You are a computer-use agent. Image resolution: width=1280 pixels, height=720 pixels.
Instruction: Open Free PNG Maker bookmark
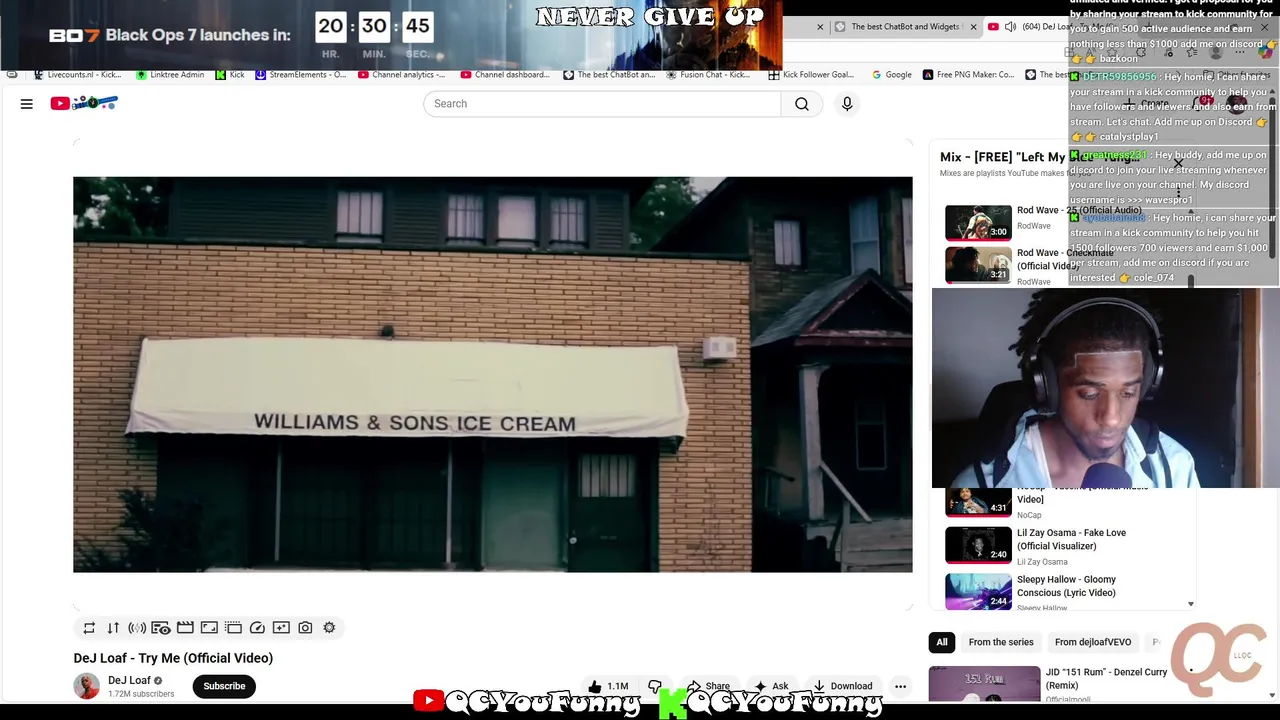[968, 75]
